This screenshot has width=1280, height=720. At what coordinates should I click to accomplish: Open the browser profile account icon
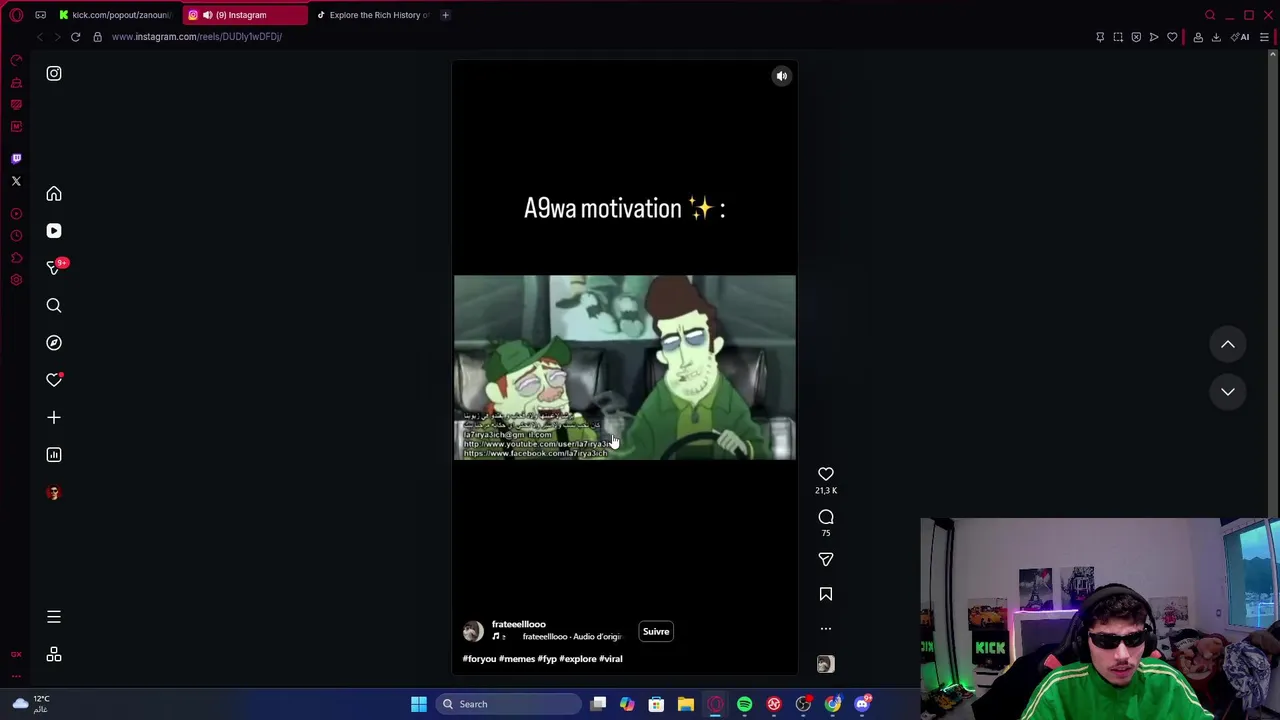[x=1198, y=37]
